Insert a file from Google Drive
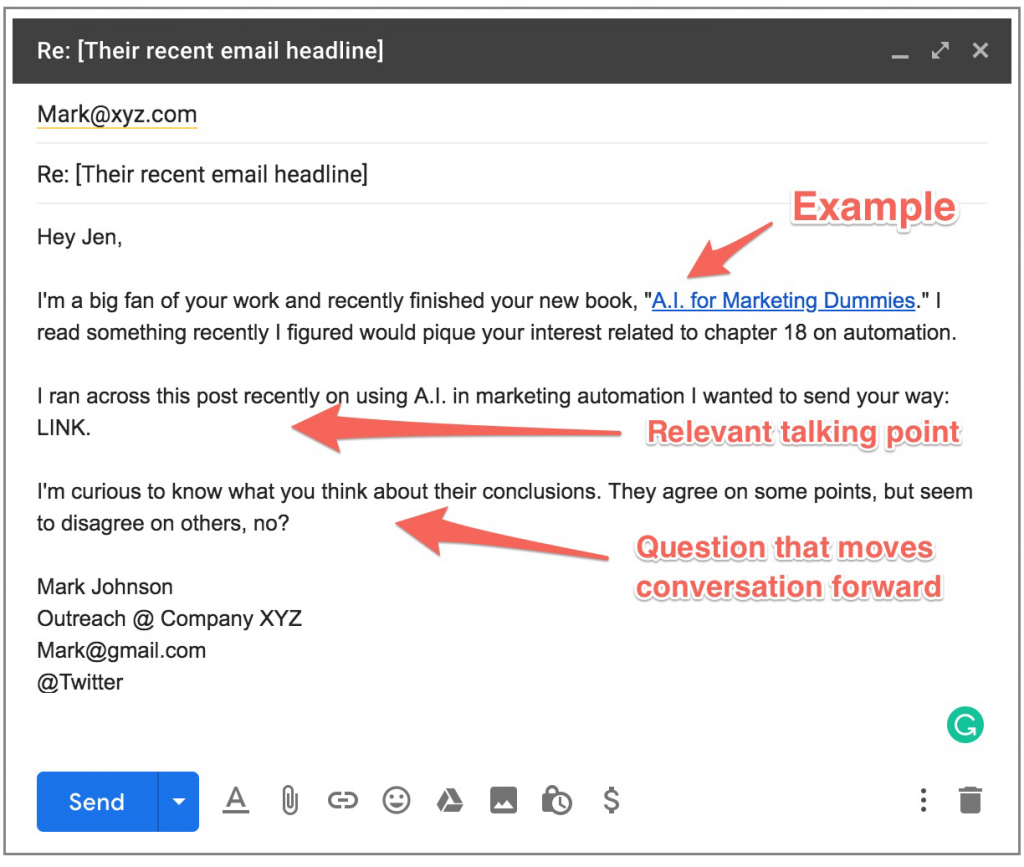This screenshot has width=1024, height=867. pyautogui.click(x=450, y=800)
